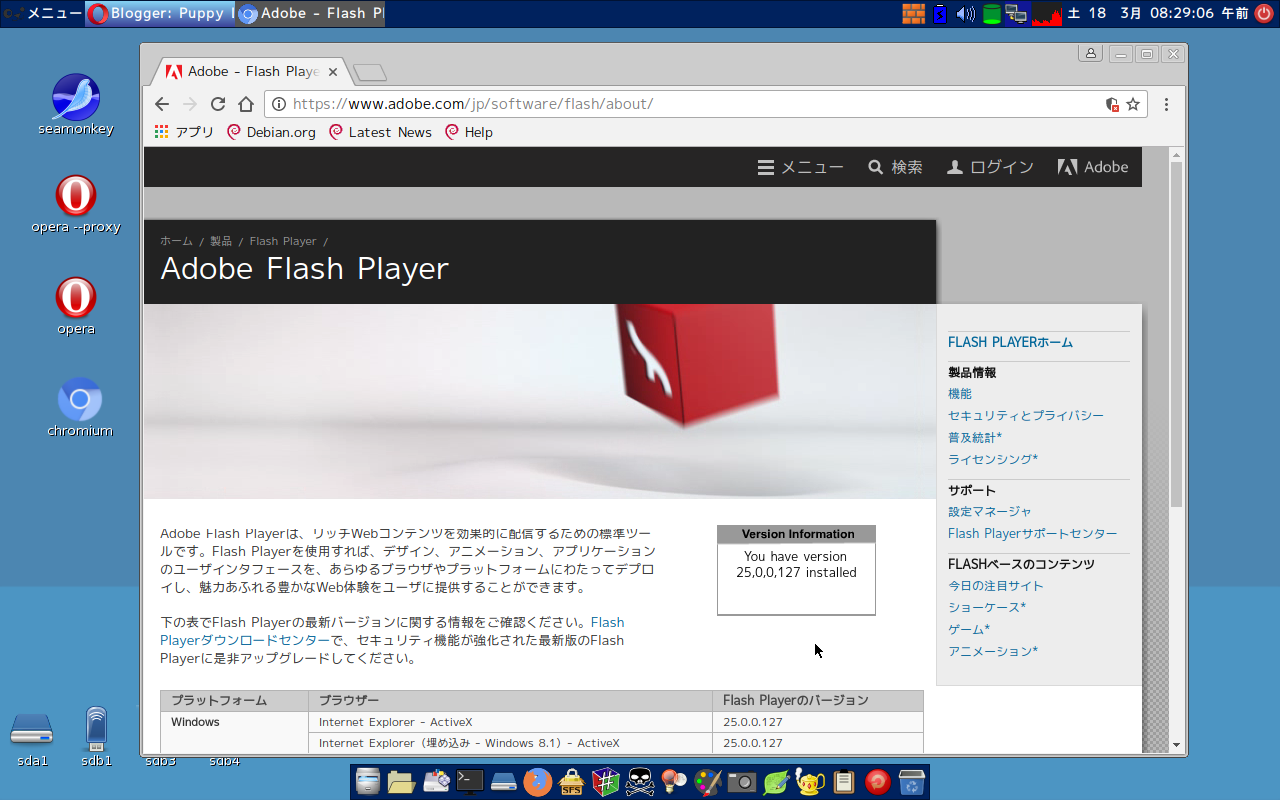Expand the Adobe メニュー hamburger menu
Screen dimensions: 1280x800
pos(764,167)
